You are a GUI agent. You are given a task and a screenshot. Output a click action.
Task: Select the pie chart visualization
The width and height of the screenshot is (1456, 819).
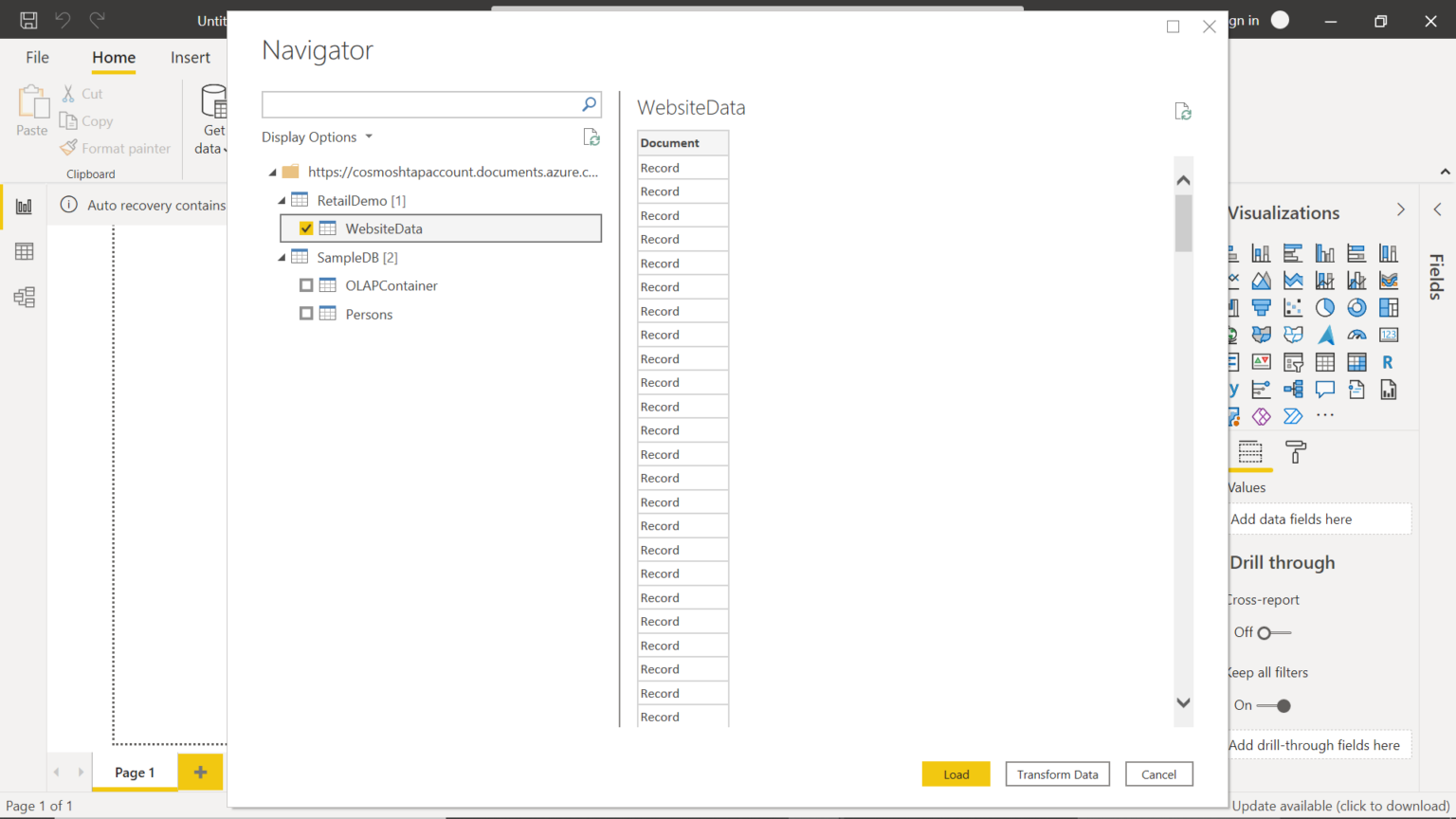point(1325,307)
